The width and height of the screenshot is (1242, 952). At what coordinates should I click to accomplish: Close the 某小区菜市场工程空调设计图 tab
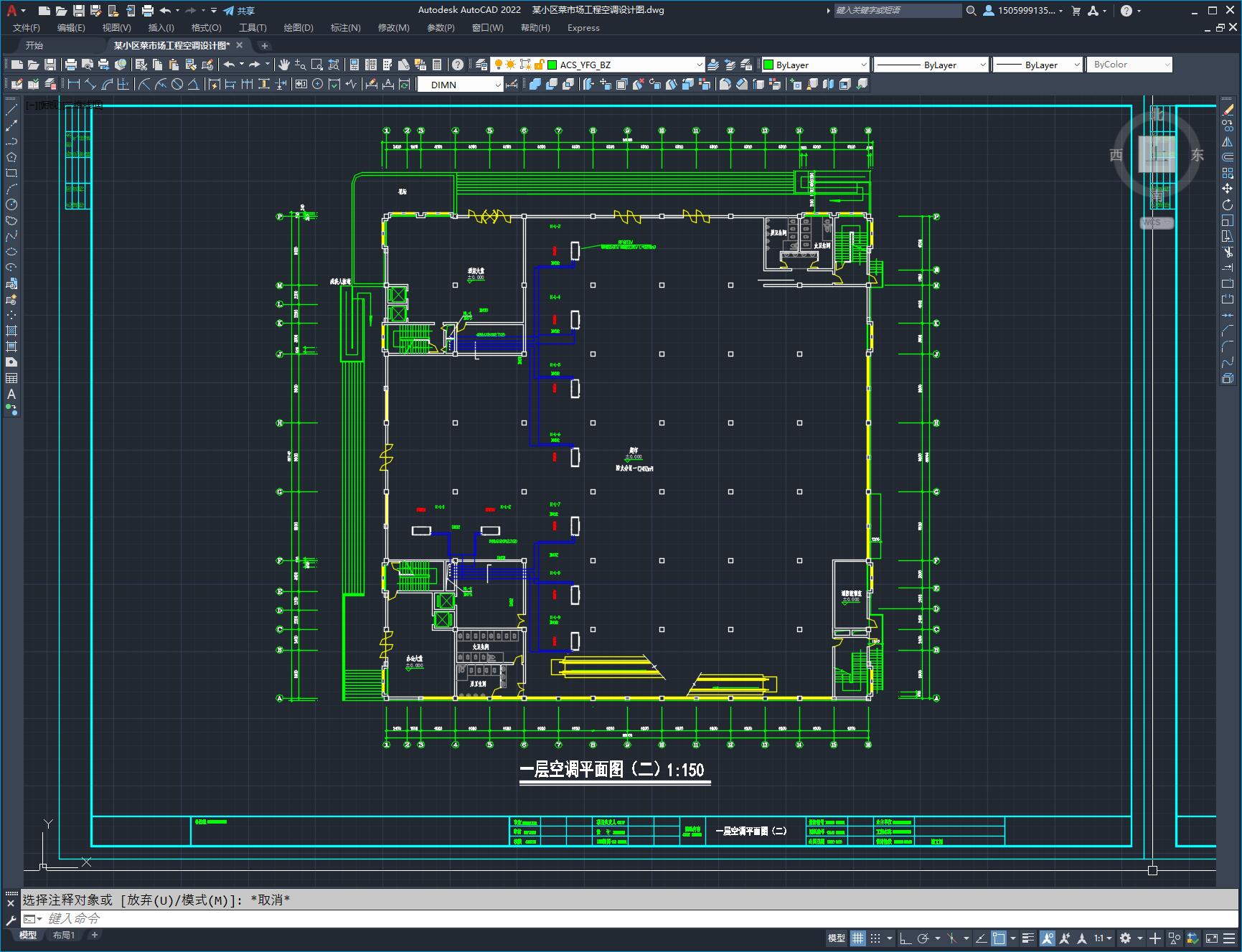tap(240, 45)
